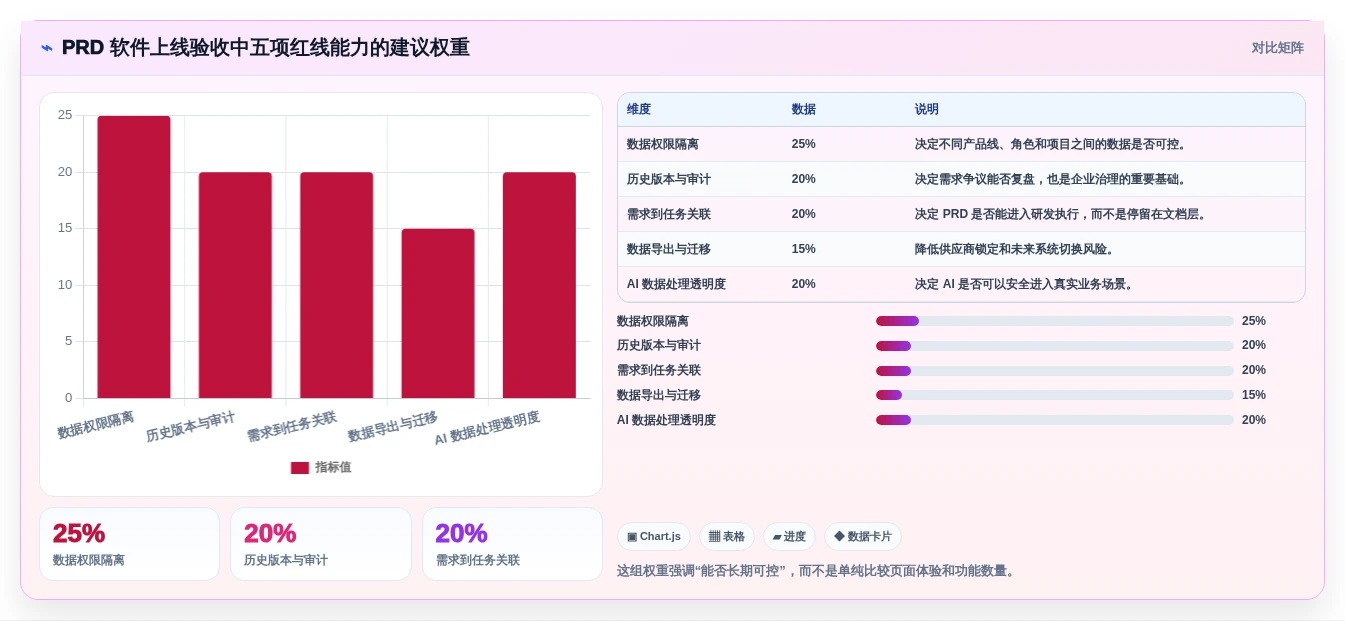Click the x-axis label AI 数据处理透明度
Image resolution: width=1345 pixels, height=621 pixels.
click(x=487, y=429)
